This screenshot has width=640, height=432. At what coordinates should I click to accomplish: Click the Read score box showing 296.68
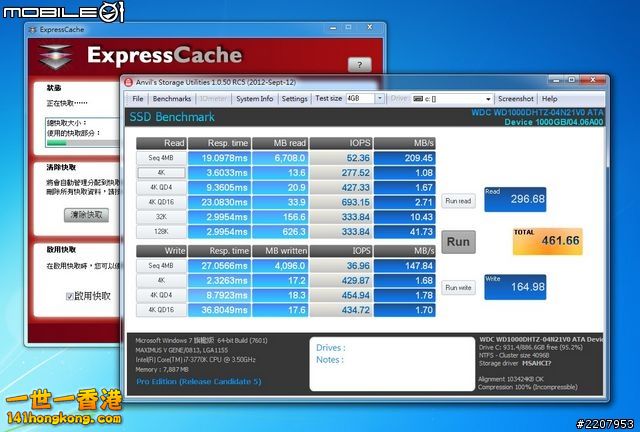pos(516,199)
